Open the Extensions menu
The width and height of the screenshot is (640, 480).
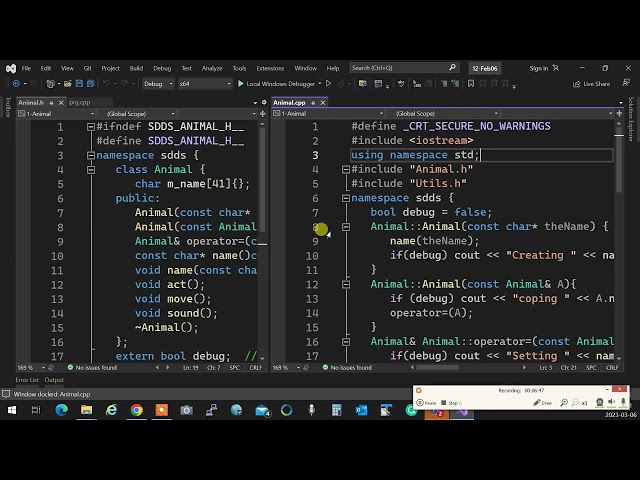coord(270,68)
